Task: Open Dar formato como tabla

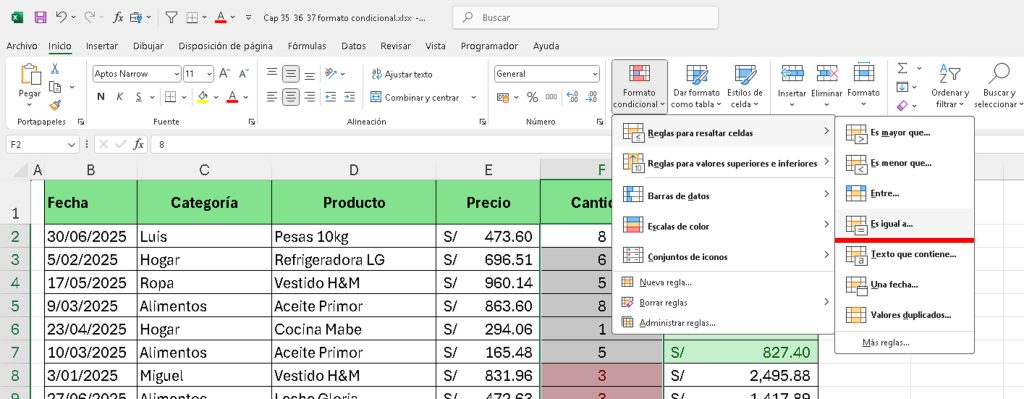Action: (696, 86)
